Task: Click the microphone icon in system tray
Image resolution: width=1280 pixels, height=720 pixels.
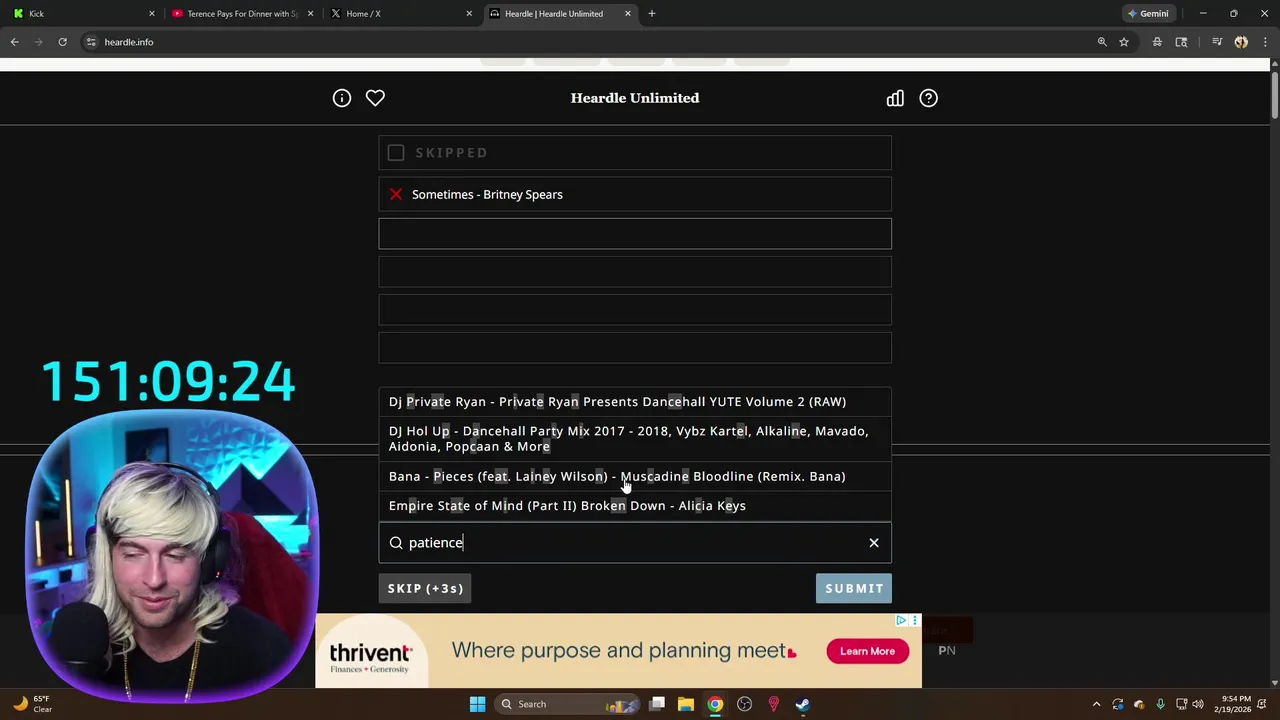Action: click(1160, 704)
